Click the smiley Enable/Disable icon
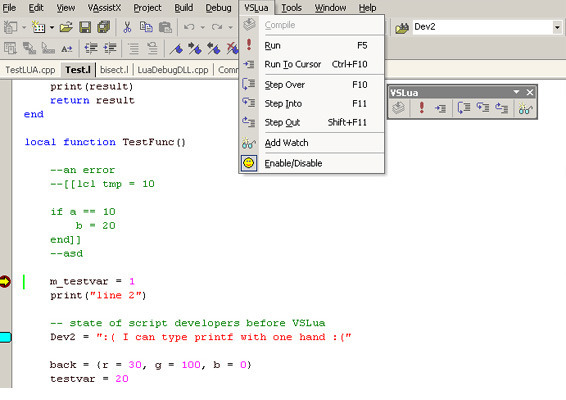This screenshot has width=566, height=400. pyautogui.click(x=249, y=163)
